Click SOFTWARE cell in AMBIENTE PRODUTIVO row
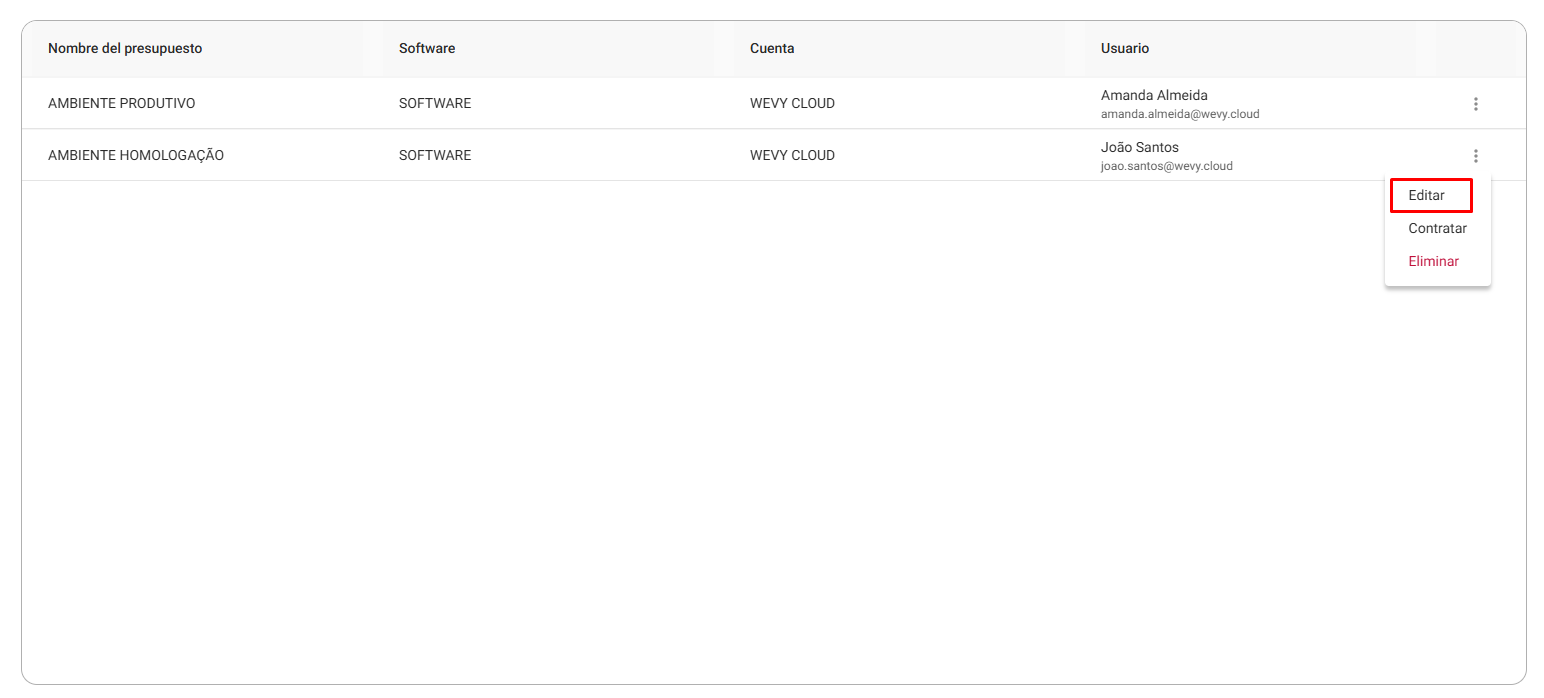This screenshot has height=698, width=1544. point(435,103)
